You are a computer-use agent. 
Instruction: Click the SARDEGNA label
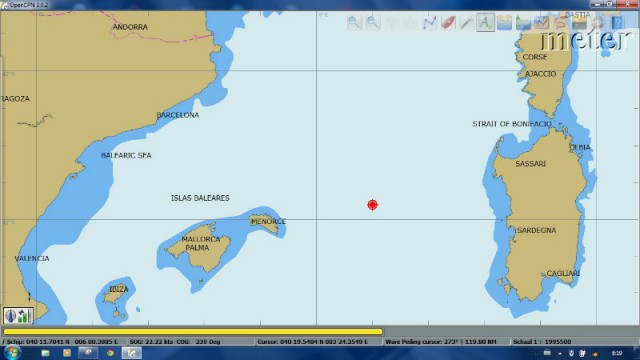click(536, 230)
